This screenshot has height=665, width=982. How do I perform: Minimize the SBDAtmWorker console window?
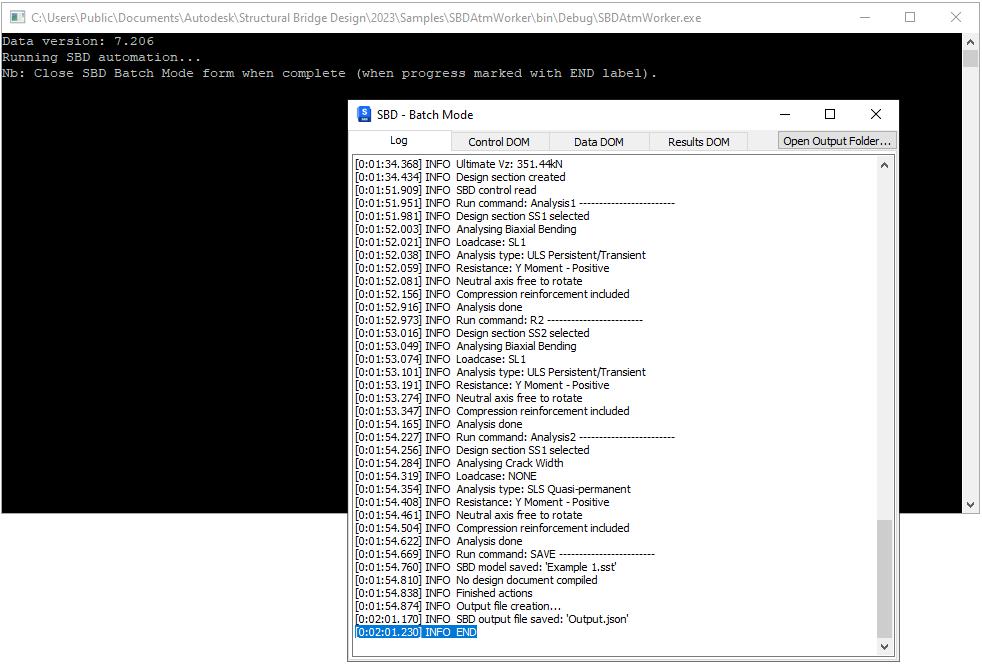865,17
